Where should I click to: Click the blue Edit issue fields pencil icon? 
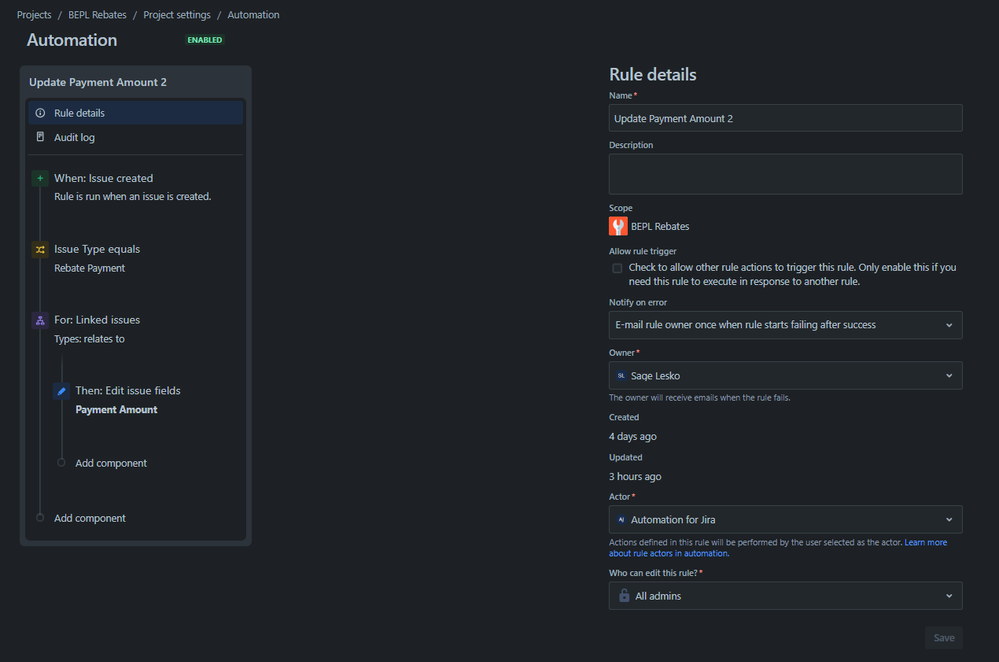coord(61,391)
